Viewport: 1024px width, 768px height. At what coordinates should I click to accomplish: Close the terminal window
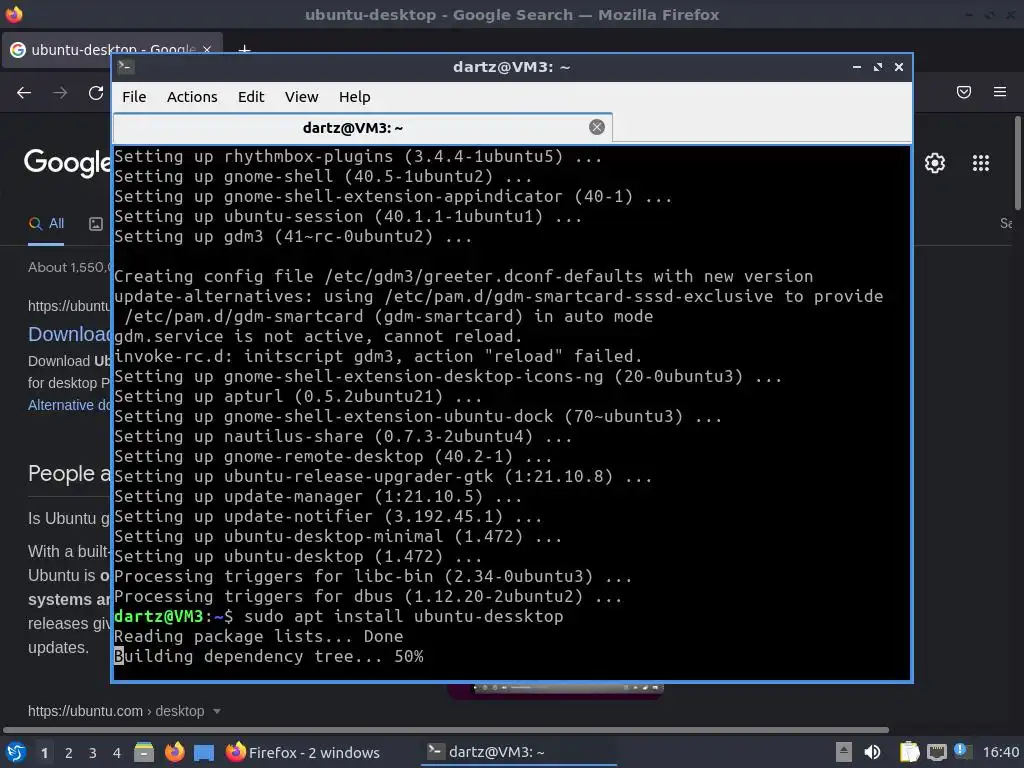click(x=899, y=67)
